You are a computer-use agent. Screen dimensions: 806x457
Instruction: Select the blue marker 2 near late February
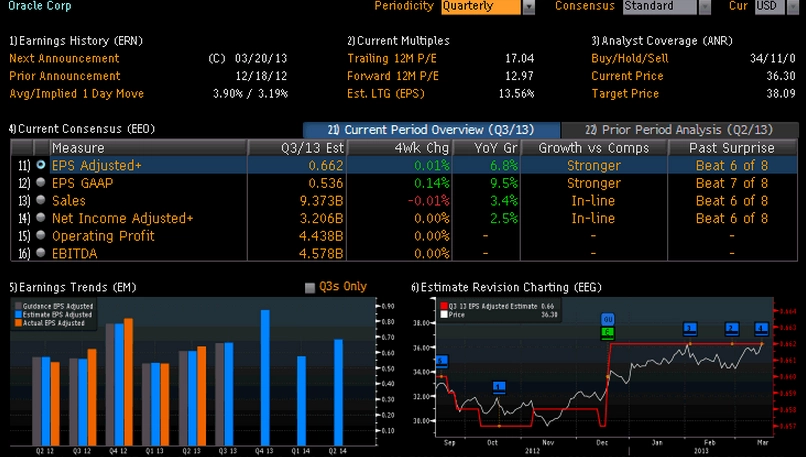(x=731, y=328)
